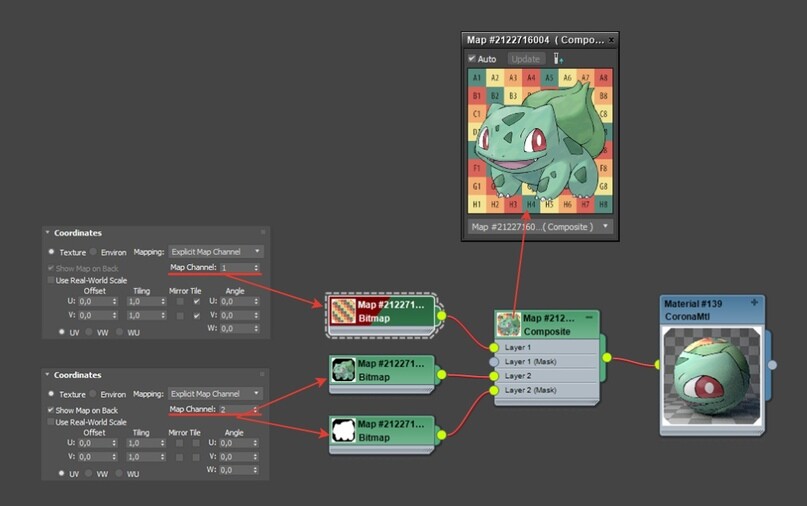The image size is (807, 506).
Task: Click the Layer 1 (Mask) input socket
Action: (x=494, y=362)
